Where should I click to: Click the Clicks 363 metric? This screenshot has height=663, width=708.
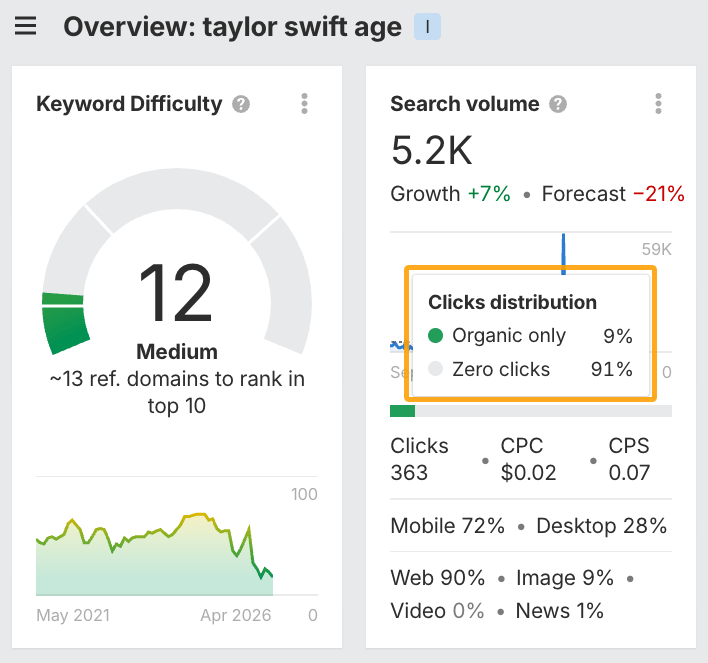tap(419, 459)
